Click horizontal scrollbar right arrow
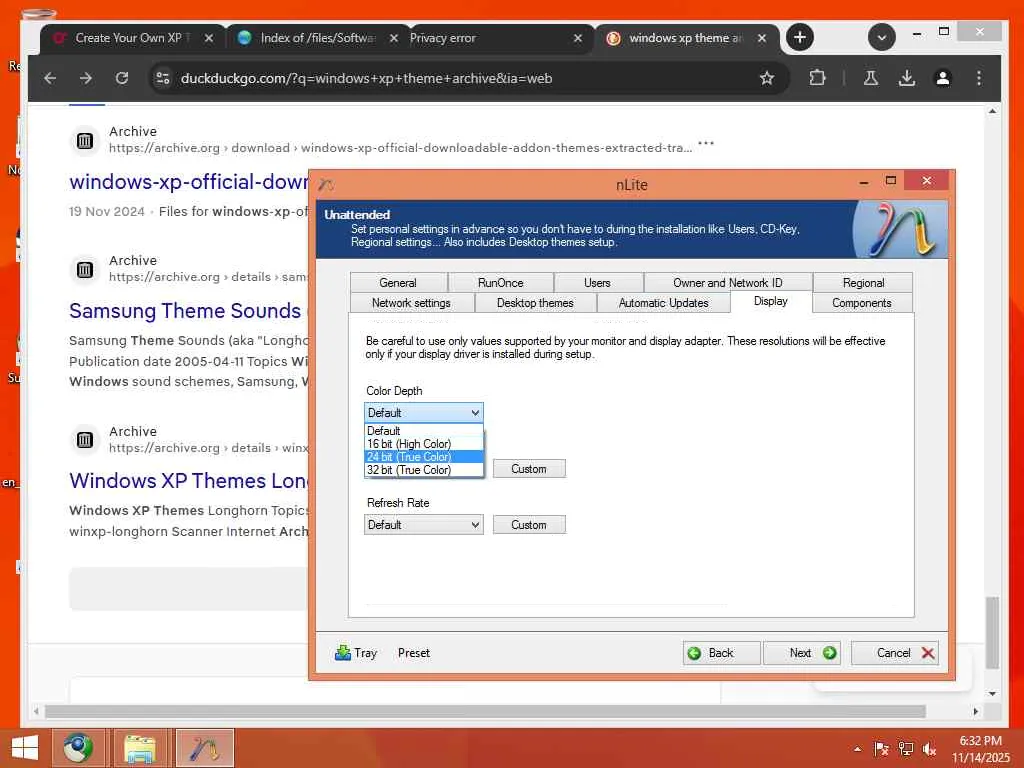This screenshot has width=1024, height=768. coord(976,711)
